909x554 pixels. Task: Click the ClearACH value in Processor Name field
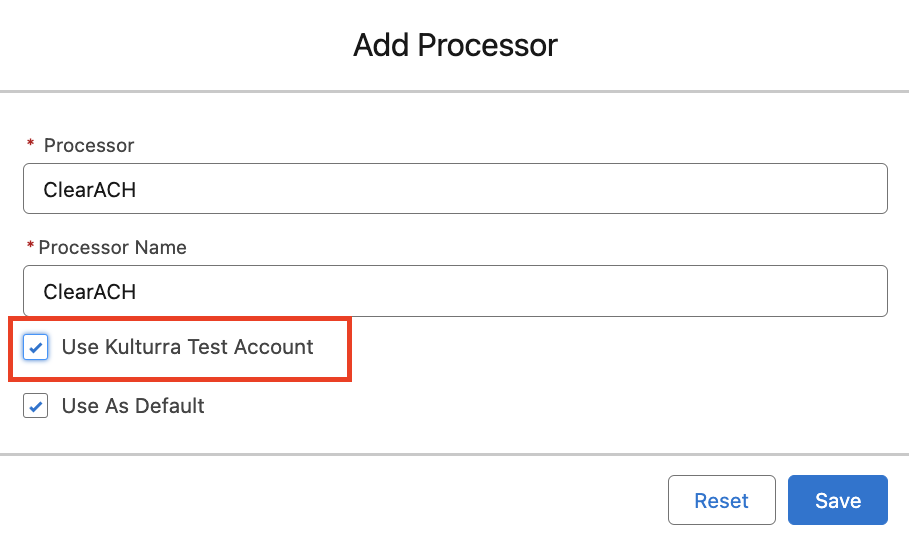(90, 291)
